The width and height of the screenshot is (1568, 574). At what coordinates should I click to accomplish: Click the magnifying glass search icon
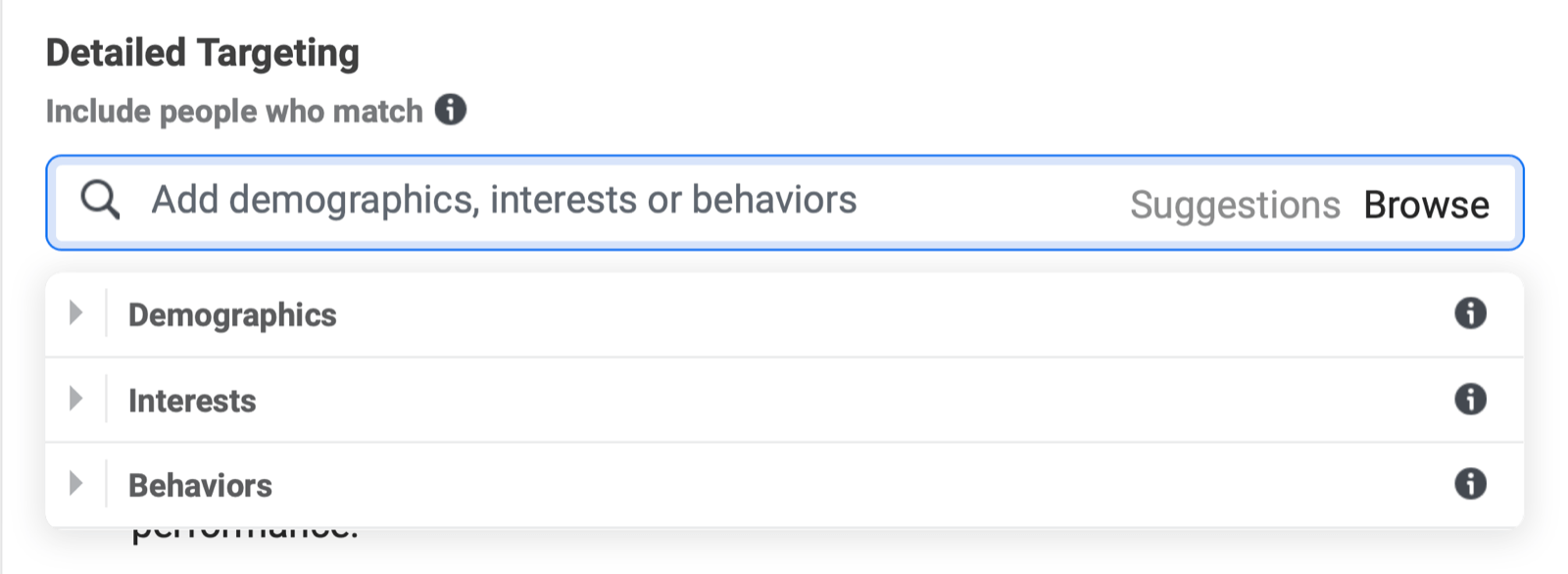click(100, 200)
